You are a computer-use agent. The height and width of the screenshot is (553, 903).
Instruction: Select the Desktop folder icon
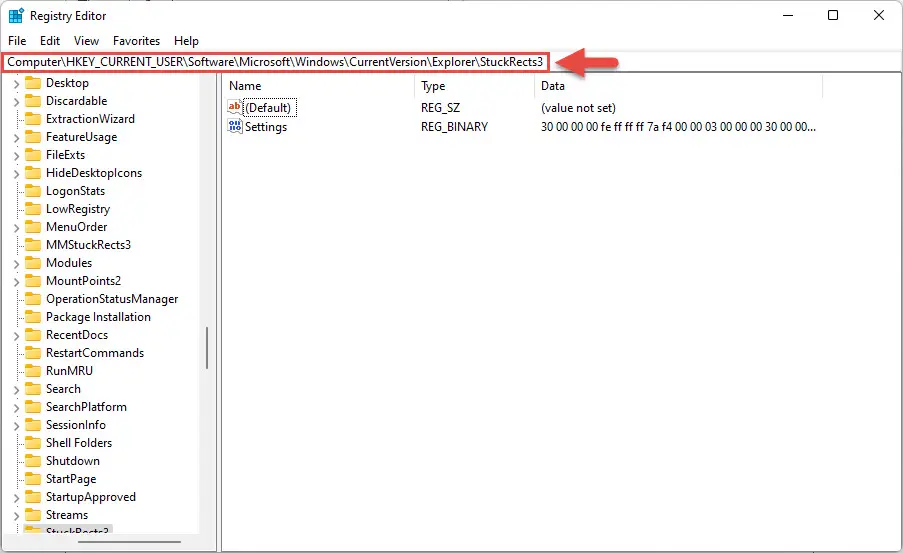pyautogui.click(x=33, y=83)
